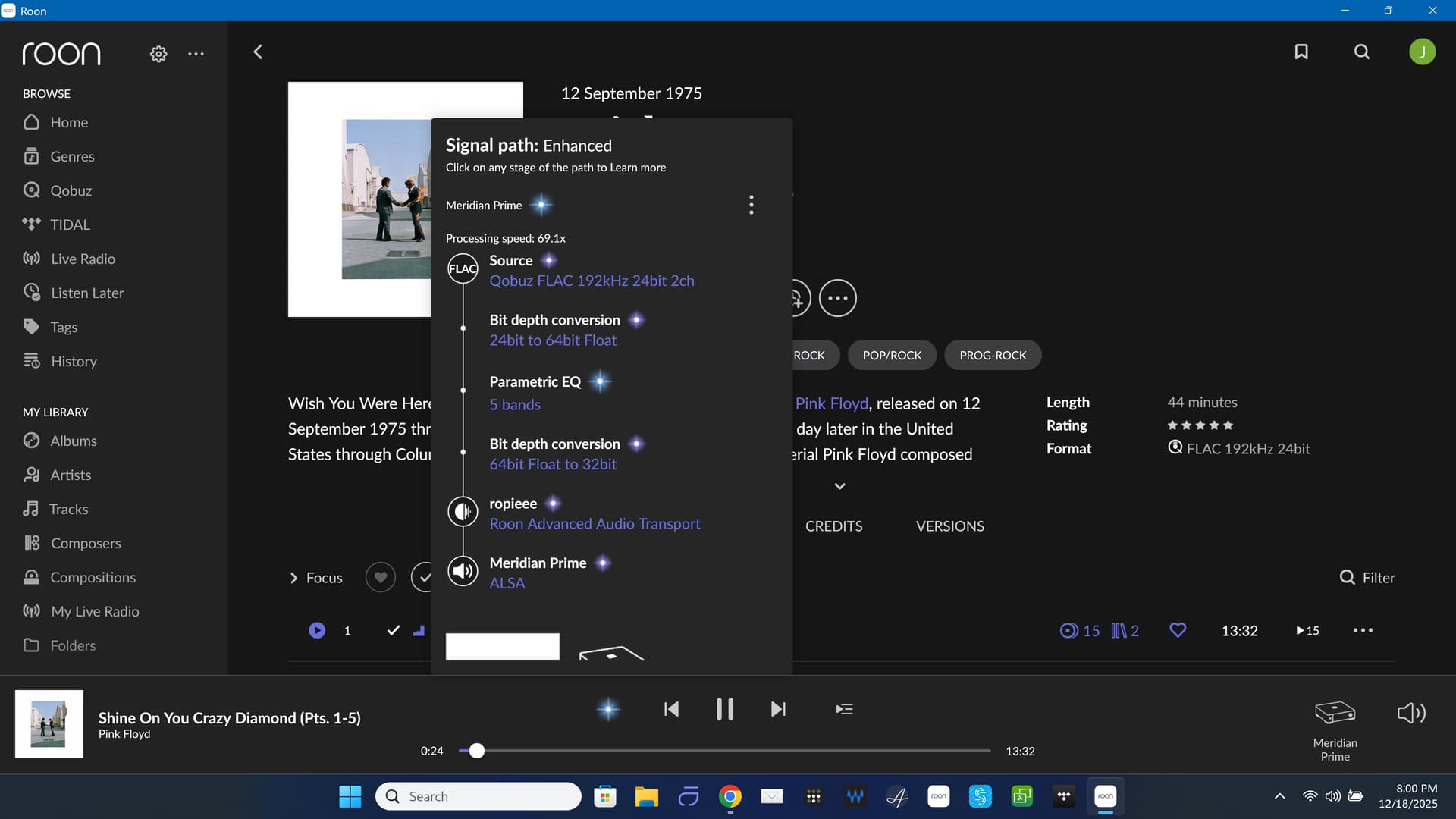Toggle the track selection checkmark
This screenshot has width=1456, height=819.
pos(393,630)
